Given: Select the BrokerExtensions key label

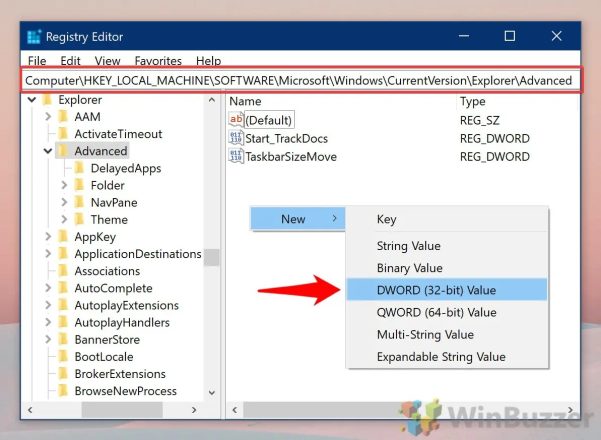Looking at the screenshot, I should point(120,374).
